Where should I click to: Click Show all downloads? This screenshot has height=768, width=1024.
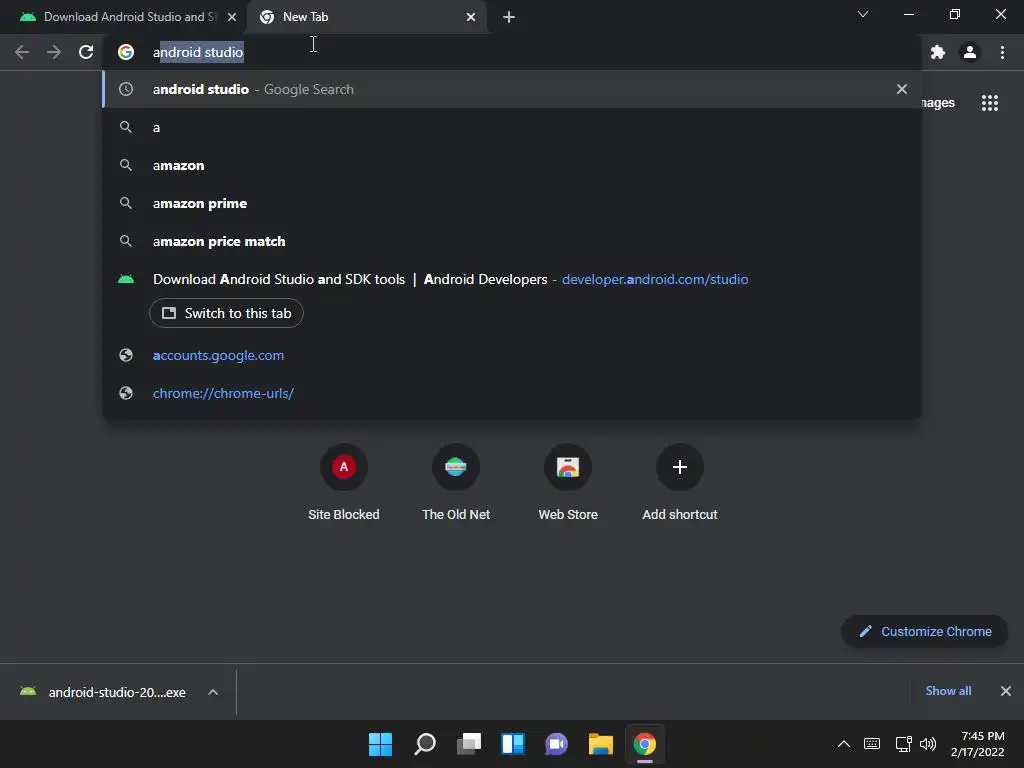948,691
